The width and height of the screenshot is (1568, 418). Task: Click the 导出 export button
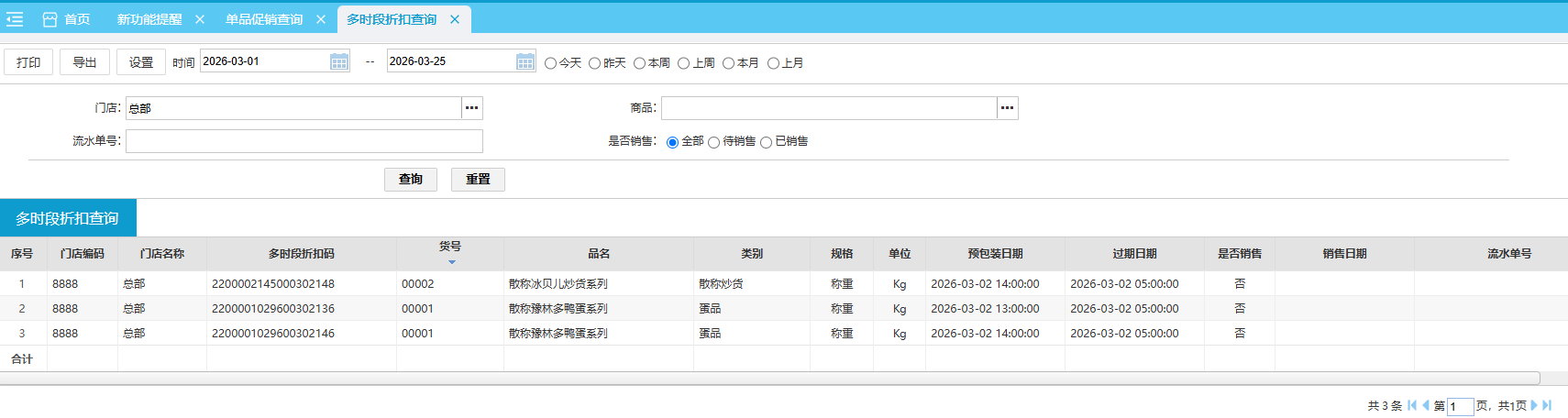coord(84,62)
